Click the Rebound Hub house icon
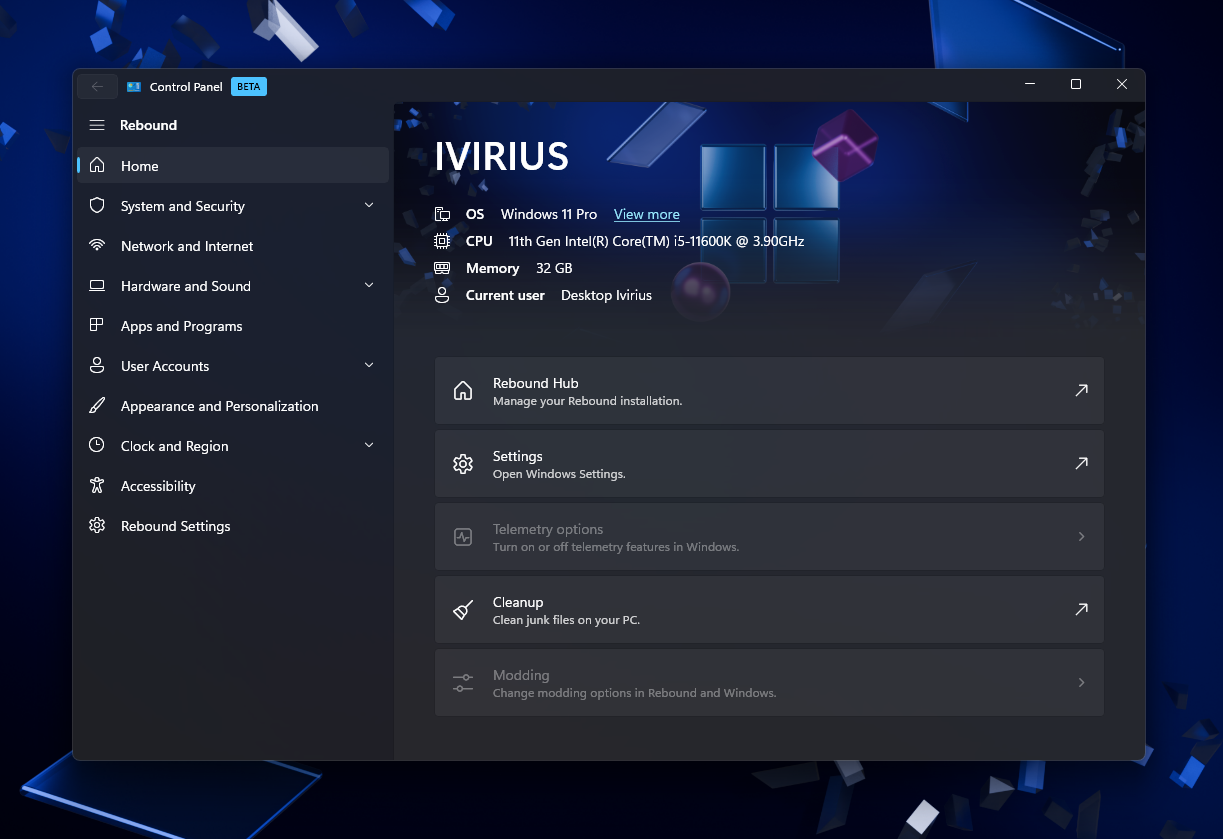The image size is (1223, 839). coord(463,391)
